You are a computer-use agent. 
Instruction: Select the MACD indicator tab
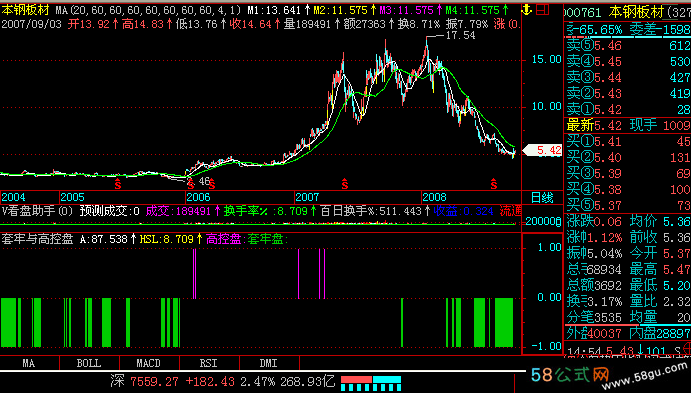(149, 363)
